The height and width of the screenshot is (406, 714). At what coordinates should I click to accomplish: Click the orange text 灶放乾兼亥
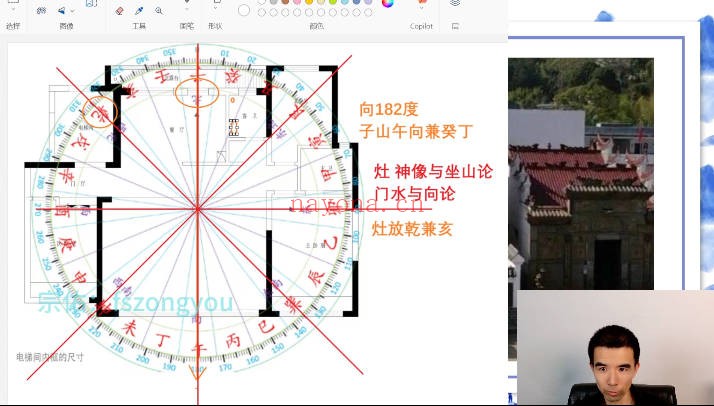tap(413, 228)
